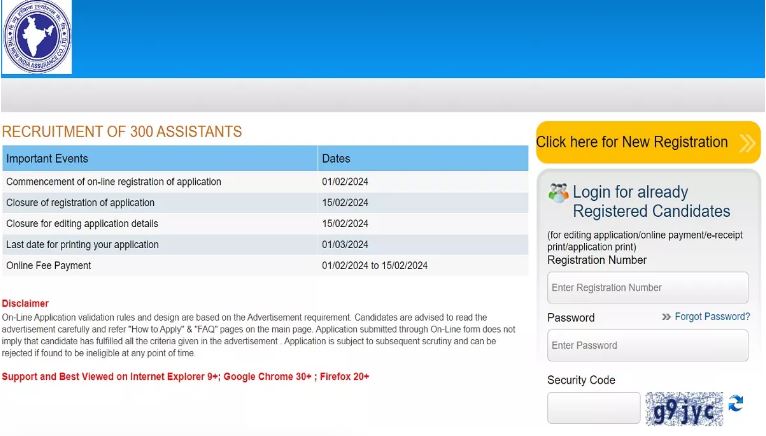The width and height of the screenshot is (766, 436).
Task: Click the users icon beside the Login heading
Action: pyautogui.click(x=558, y=193)
